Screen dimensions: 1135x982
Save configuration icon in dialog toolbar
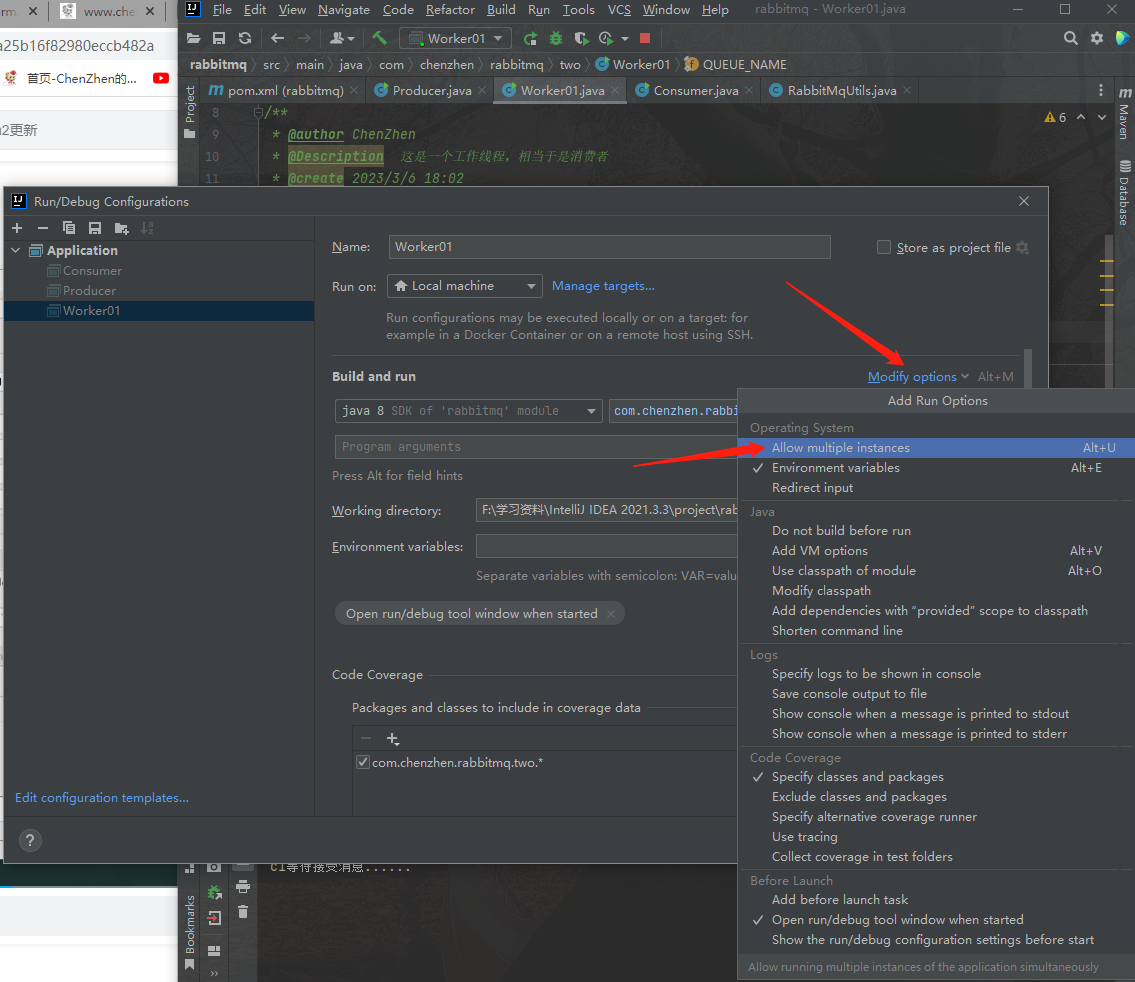click(95, 228)
